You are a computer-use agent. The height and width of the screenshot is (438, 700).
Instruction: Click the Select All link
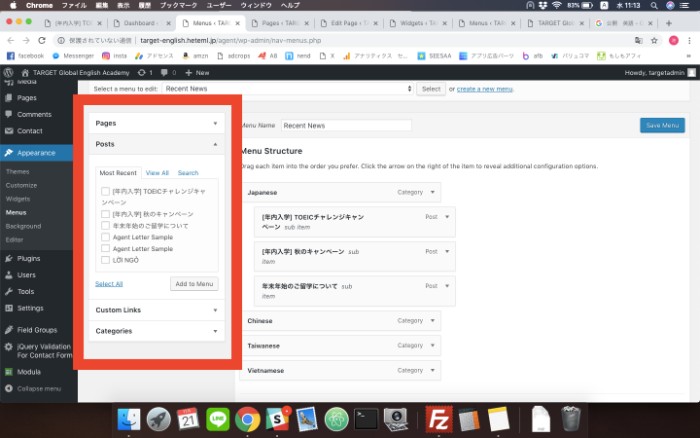pos(109,284)
